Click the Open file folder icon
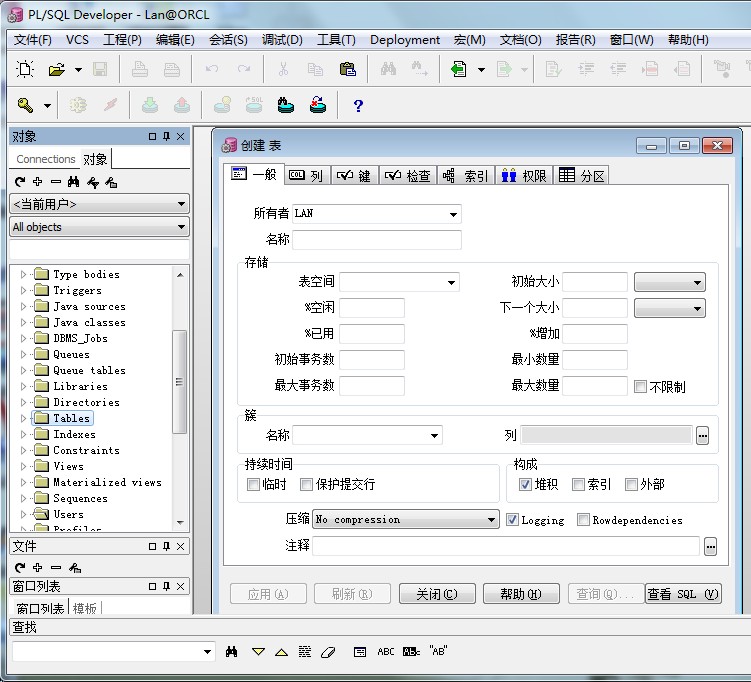 57,70
